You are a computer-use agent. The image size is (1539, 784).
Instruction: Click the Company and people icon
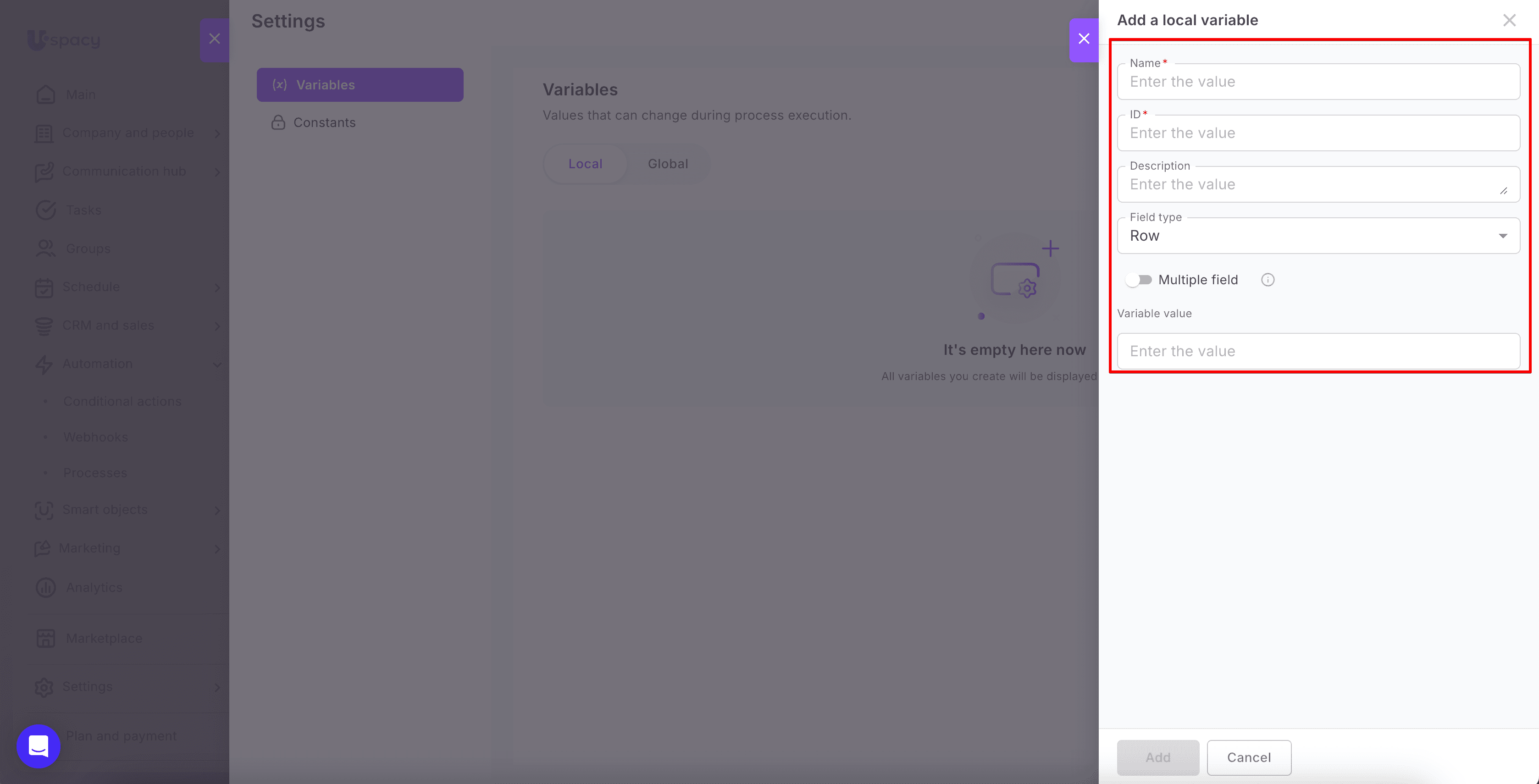[x=44, y=133]
